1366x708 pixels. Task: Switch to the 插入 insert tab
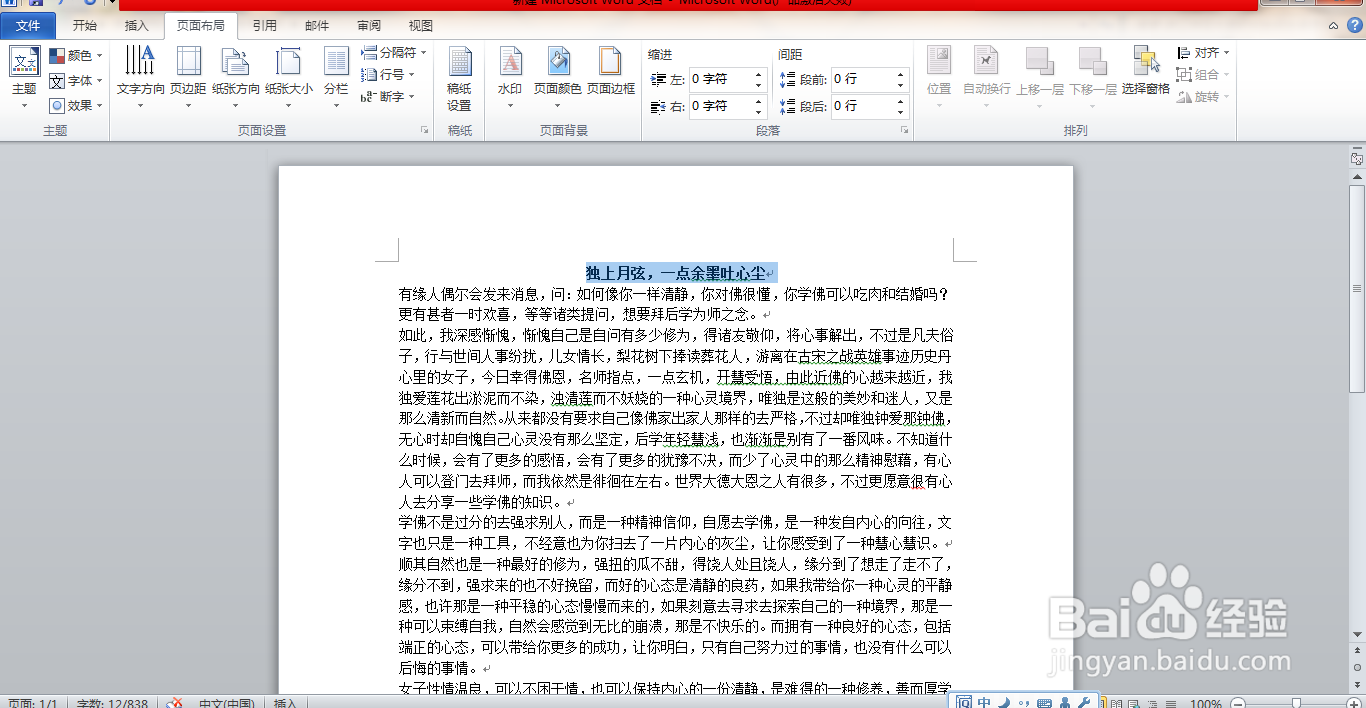point(137,26)
